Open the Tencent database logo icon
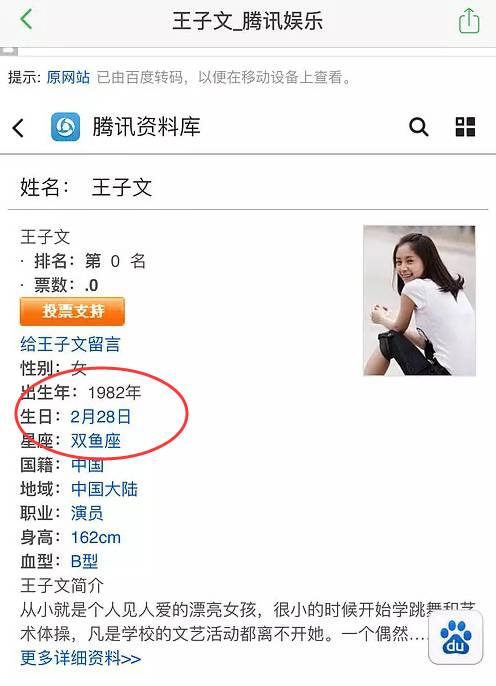Viewport: 496px width, 686px height. 66,127
